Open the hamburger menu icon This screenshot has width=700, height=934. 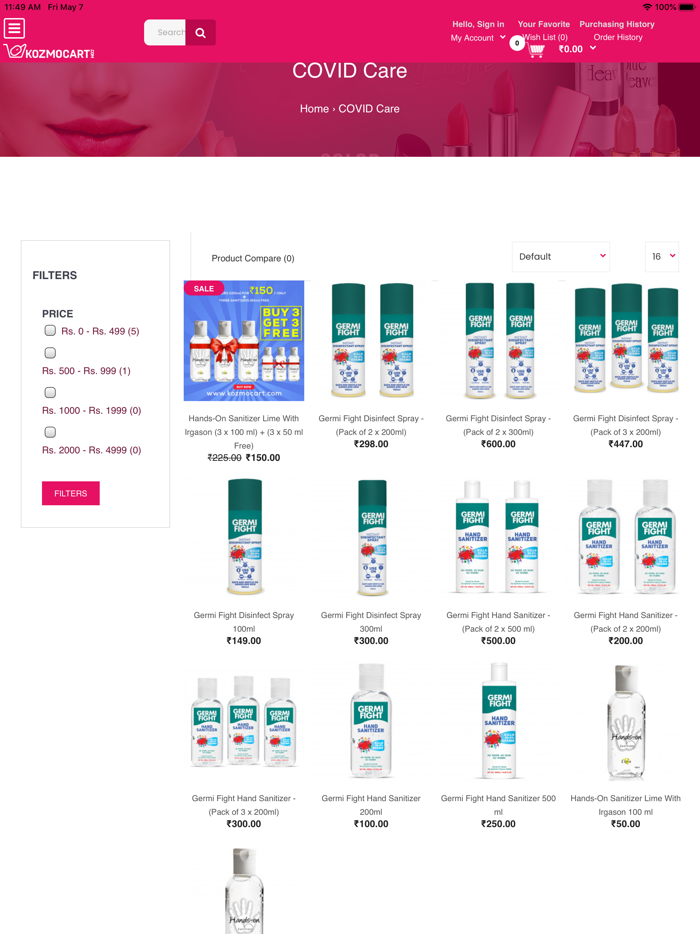[14, 28]
